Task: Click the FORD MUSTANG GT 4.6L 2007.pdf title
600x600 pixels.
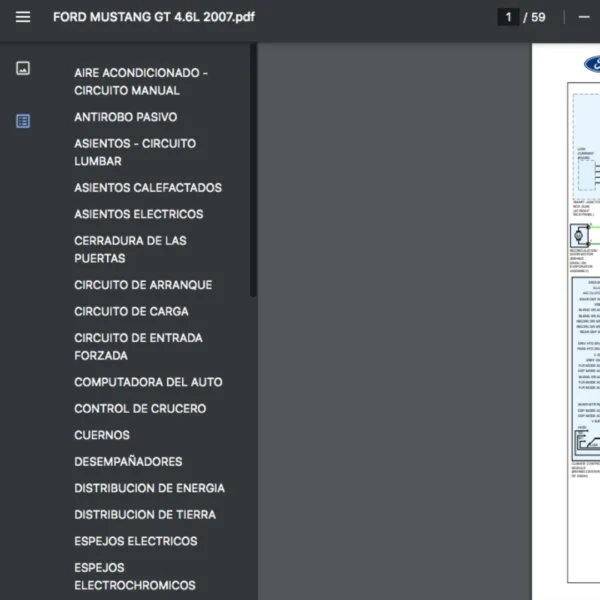Action: click(154, 17)
